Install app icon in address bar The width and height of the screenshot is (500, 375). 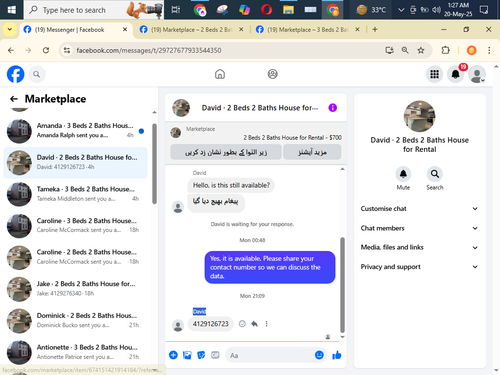[389, 50]
